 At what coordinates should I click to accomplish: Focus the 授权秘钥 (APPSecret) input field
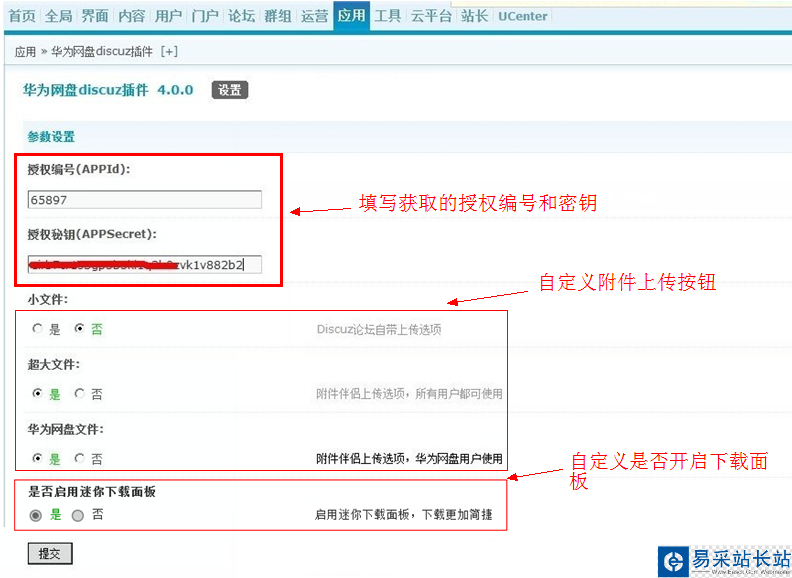(144, 264)
